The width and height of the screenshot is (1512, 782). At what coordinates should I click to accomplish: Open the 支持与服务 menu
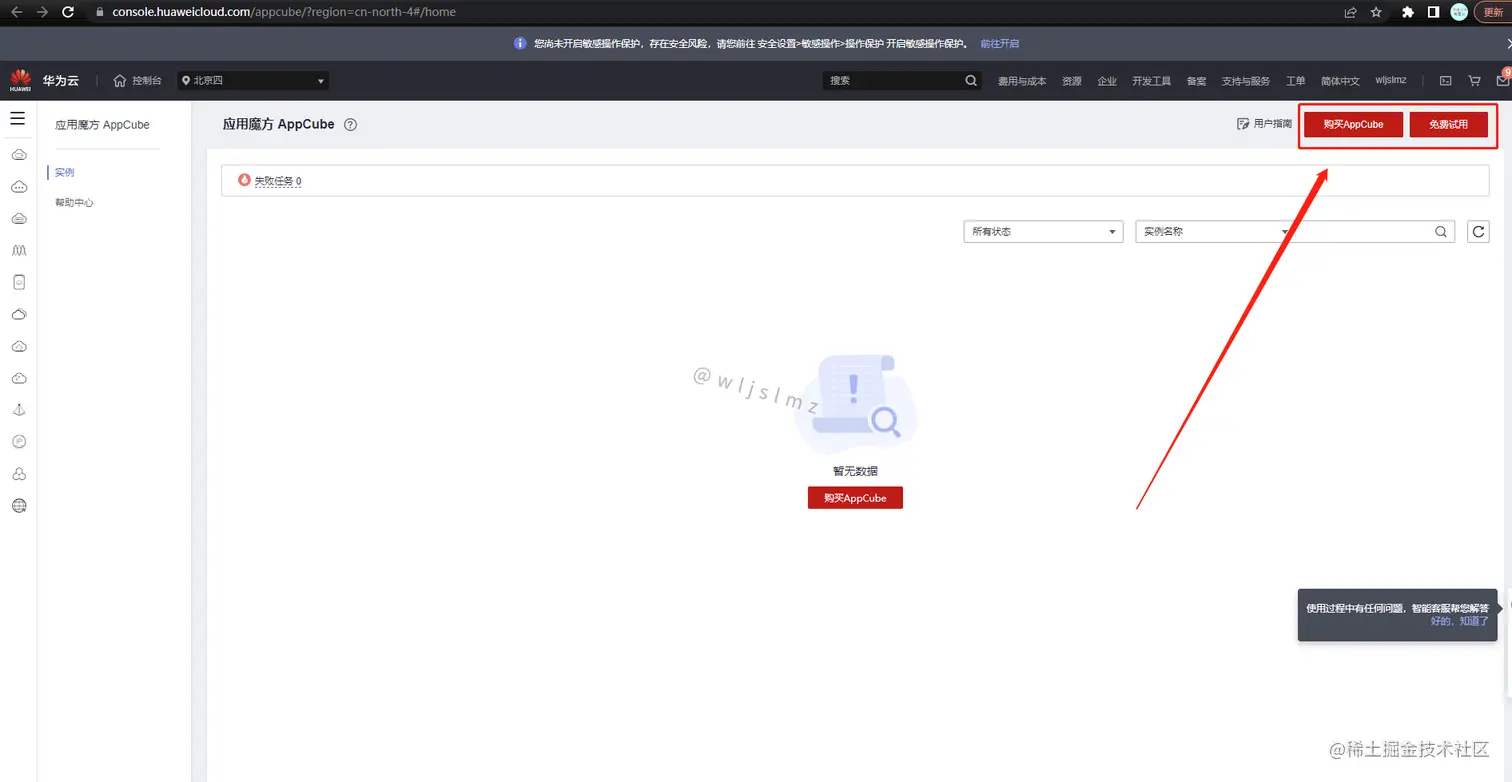pos(1245,81)
